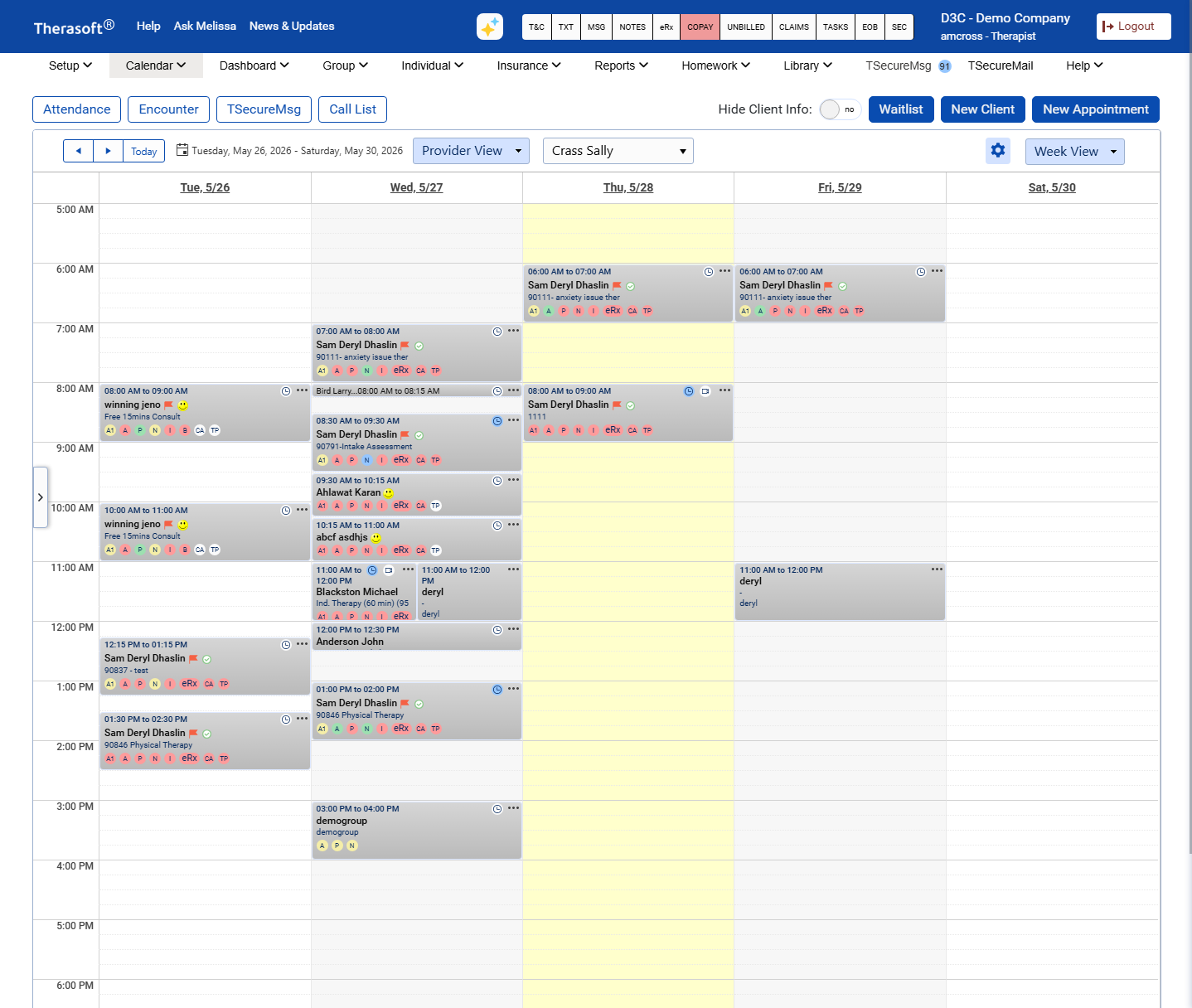Log out using the Logout button
Screen dimensions: 1192x1008
coord(1133,27)
